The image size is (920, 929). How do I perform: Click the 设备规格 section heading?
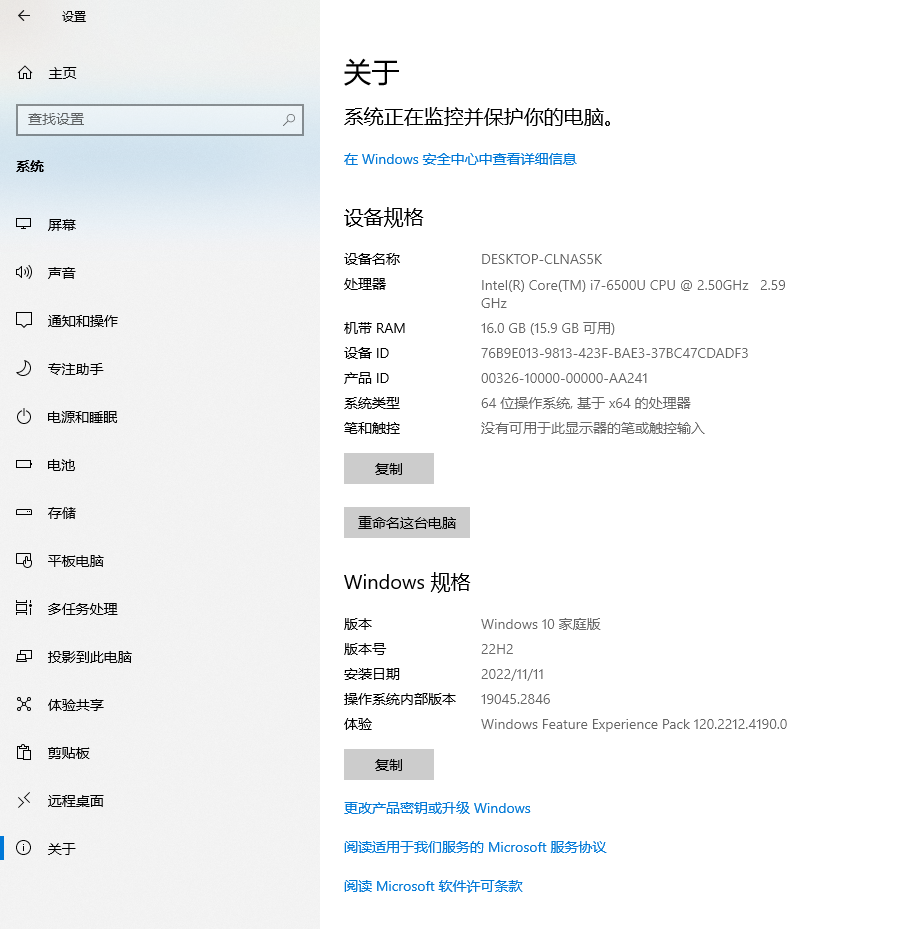384,217
